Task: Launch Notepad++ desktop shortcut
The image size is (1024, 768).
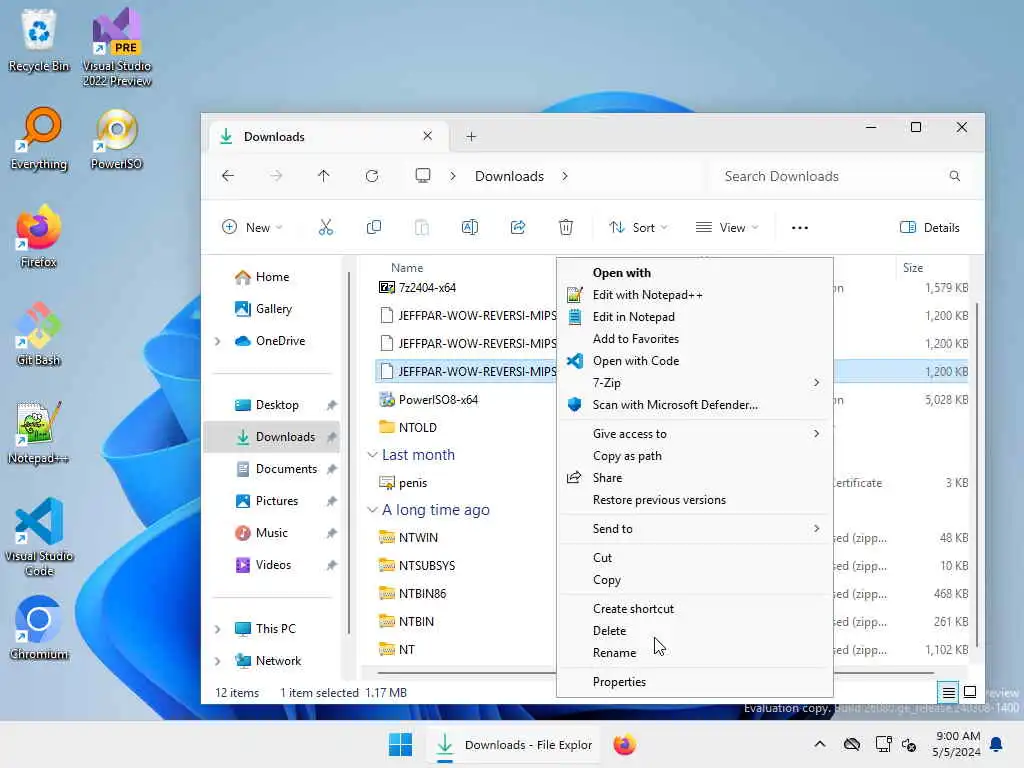Action: (x=39, y=432)
